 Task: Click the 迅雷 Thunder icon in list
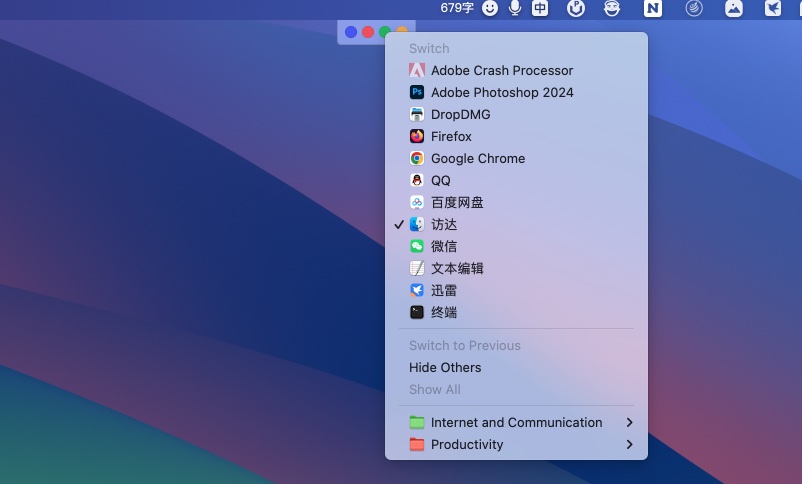click(x=417, y=290)
